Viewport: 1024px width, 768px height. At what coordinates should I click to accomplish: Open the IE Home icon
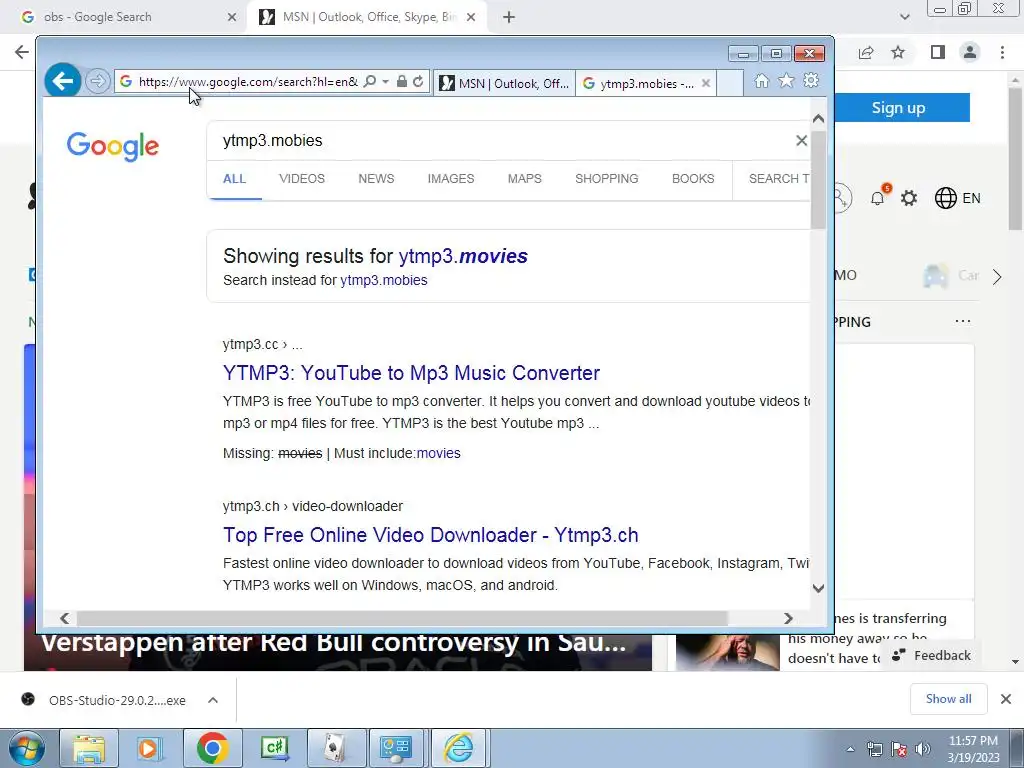pos(761,80)
